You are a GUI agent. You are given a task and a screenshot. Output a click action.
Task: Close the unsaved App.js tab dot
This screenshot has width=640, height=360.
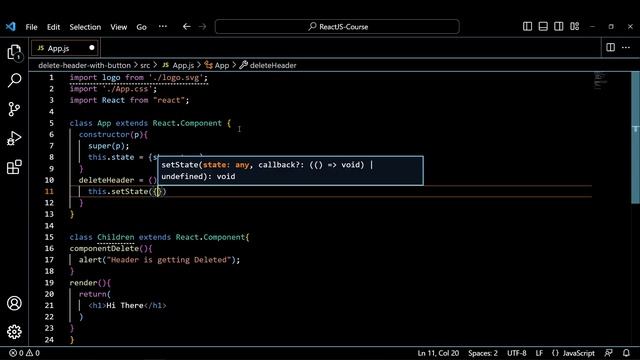click(92, 48)
